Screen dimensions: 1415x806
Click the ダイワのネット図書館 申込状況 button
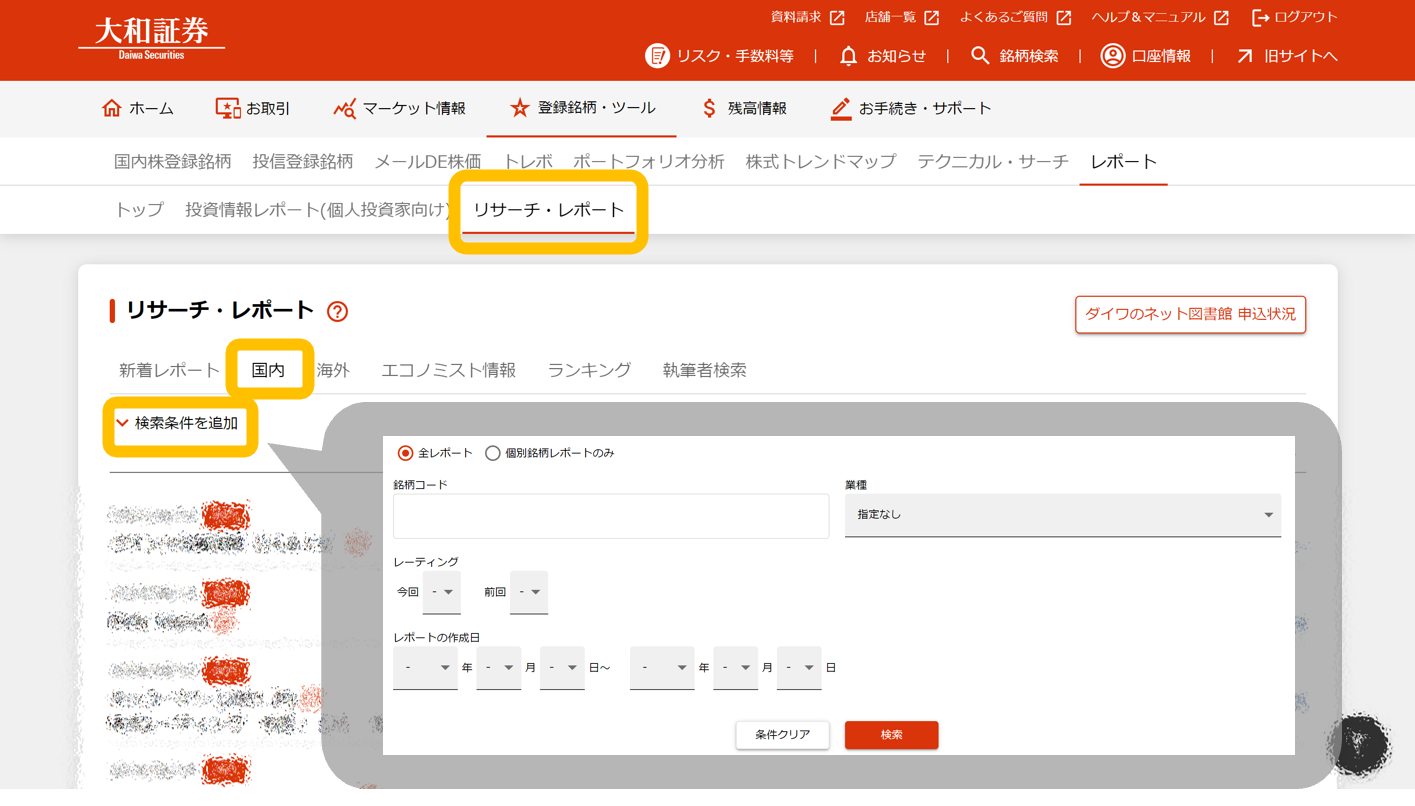[1190, 315]
